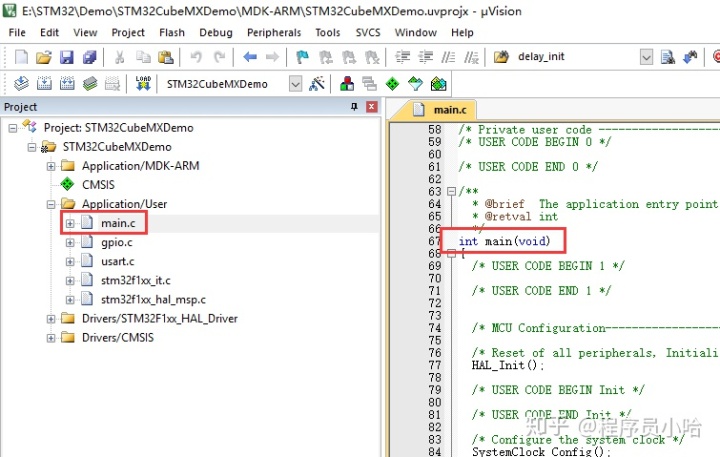Screen dimensions: 720x457
Task: Switch to the main.c editor tab
Action: [x=439, y=110]
